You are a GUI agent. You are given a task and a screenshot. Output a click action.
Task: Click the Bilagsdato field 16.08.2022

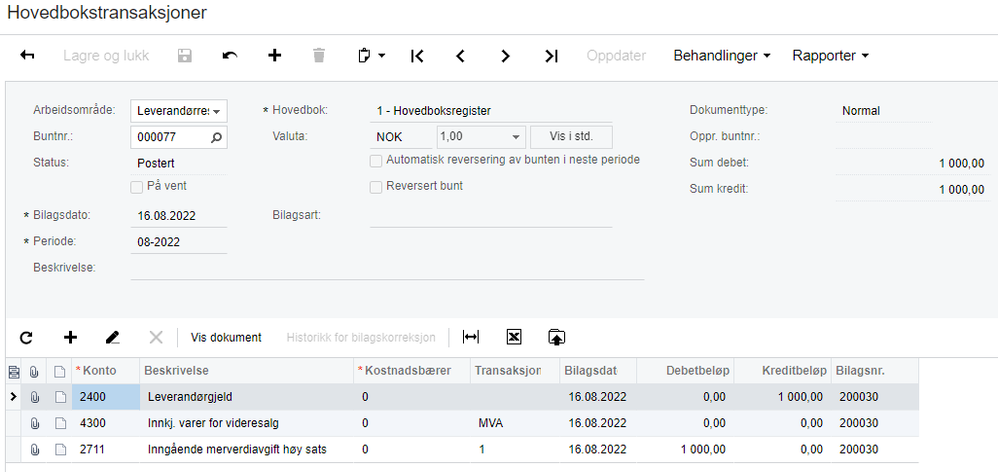(x=179, y=216)
